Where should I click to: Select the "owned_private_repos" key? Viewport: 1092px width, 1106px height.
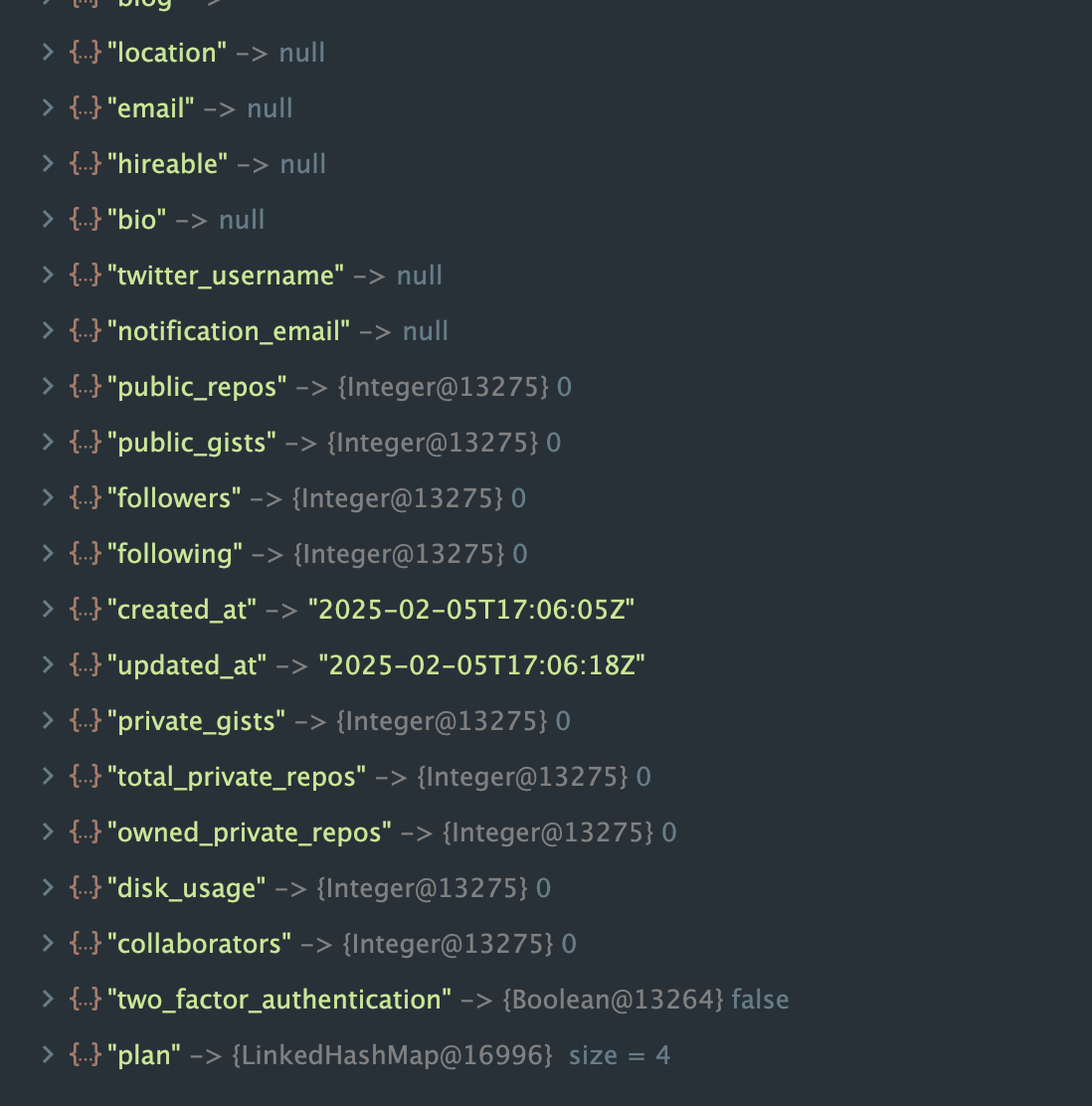pyautogui.click(x=249, y=833)
